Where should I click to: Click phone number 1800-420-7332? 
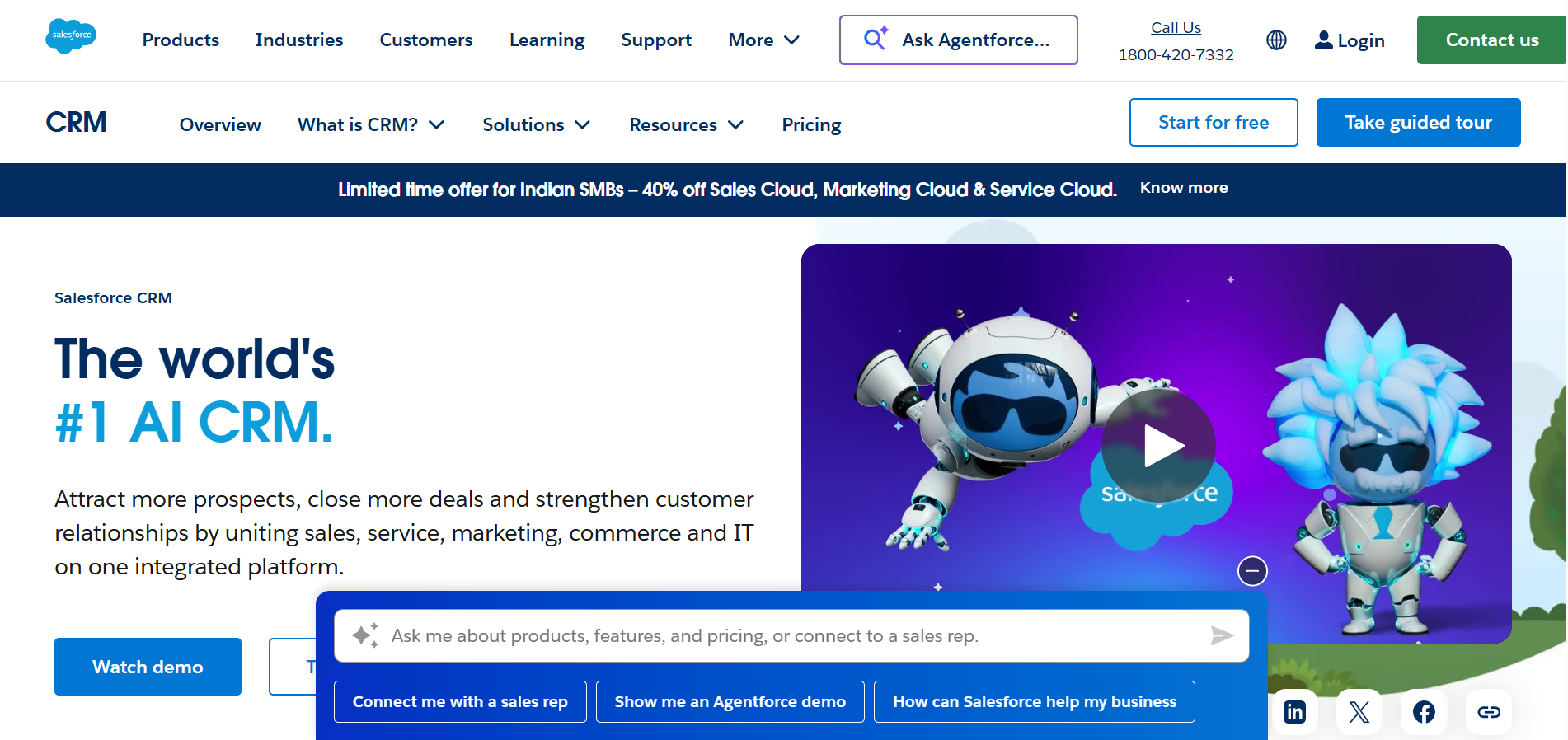pyautogui.click(x=1176, y=54)
